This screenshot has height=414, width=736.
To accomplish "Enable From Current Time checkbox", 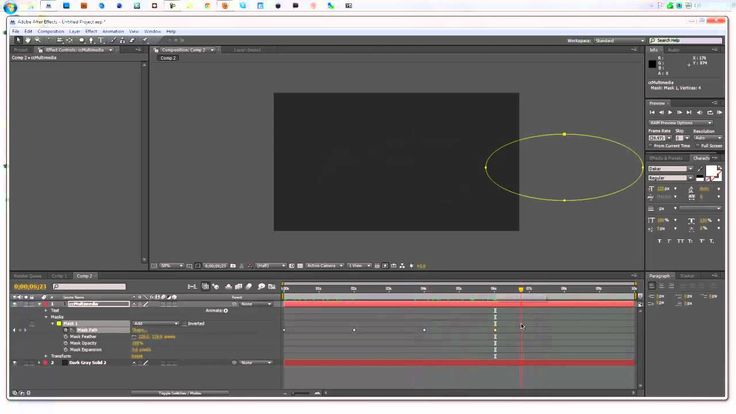I will coord(651,146).
